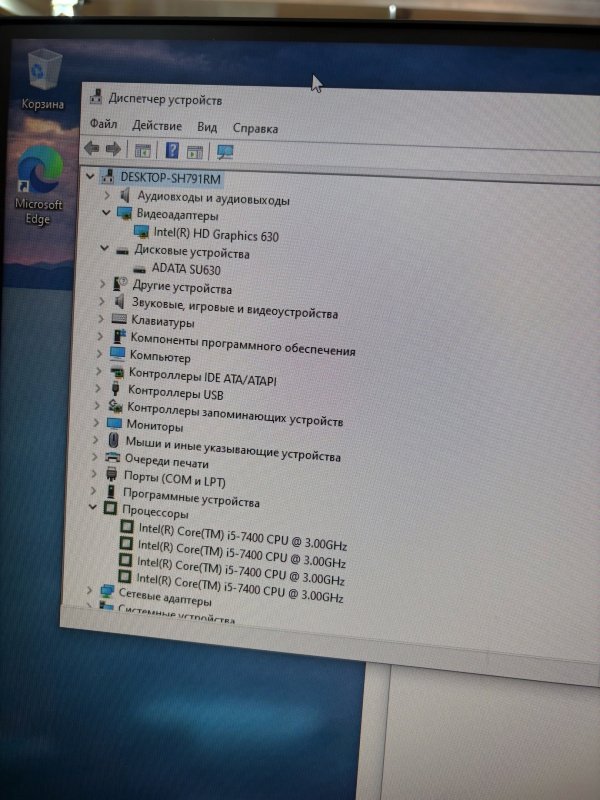Expand Звуковые, игровые и видеоустройства category
Viewport: 600px width, 800px height.
point(102,301)
